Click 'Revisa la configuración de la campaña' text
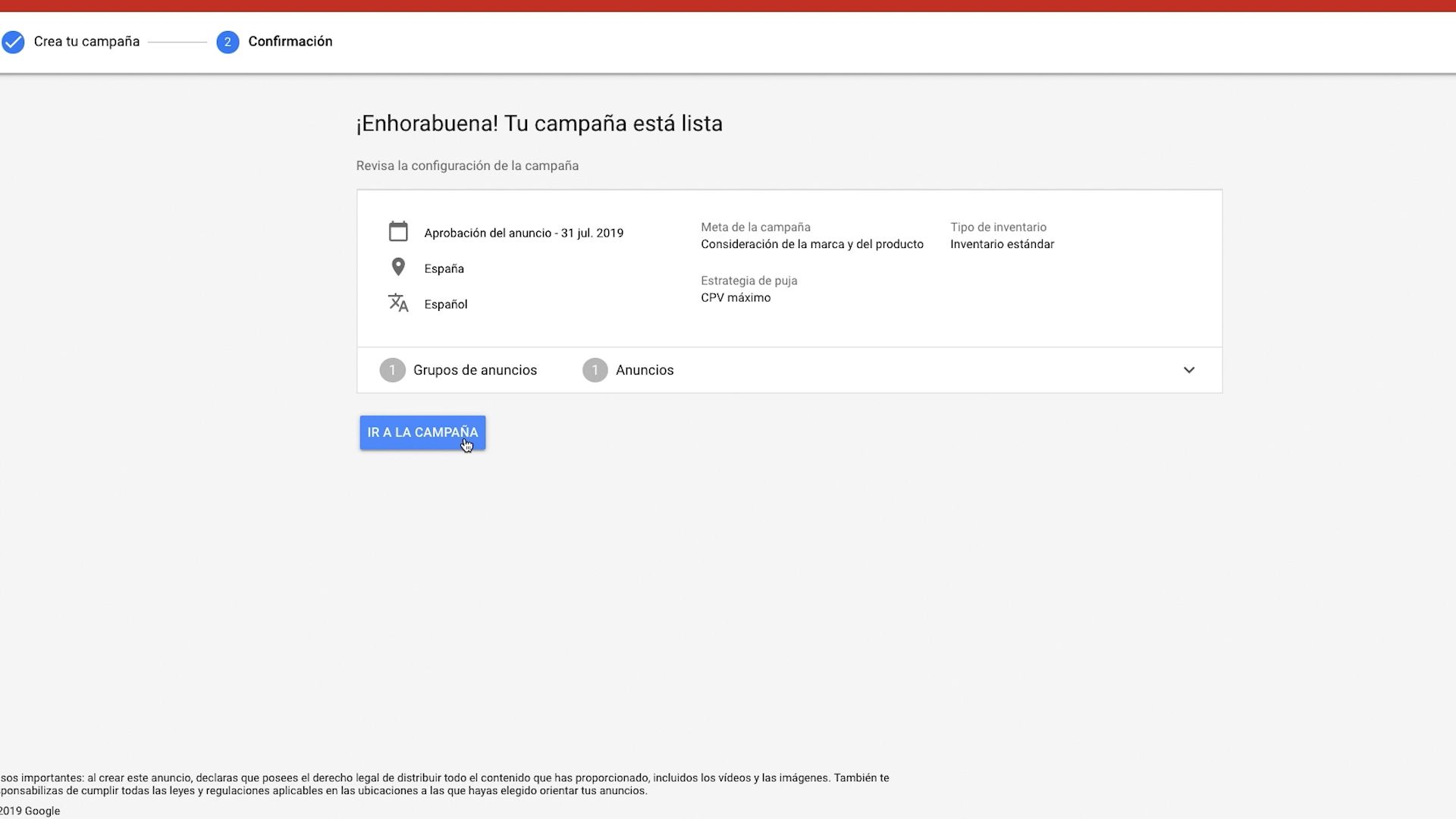1456x819 pixels. coord(467,166)
